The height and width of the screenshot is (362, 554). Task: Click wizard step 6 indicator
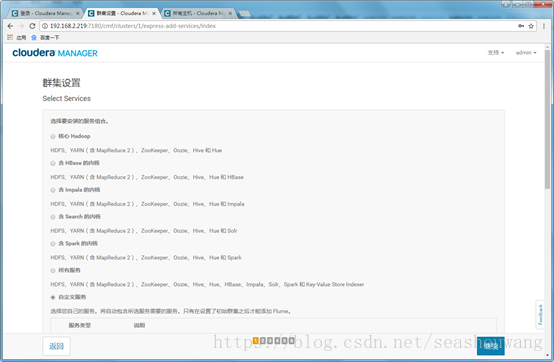point(291,340)
